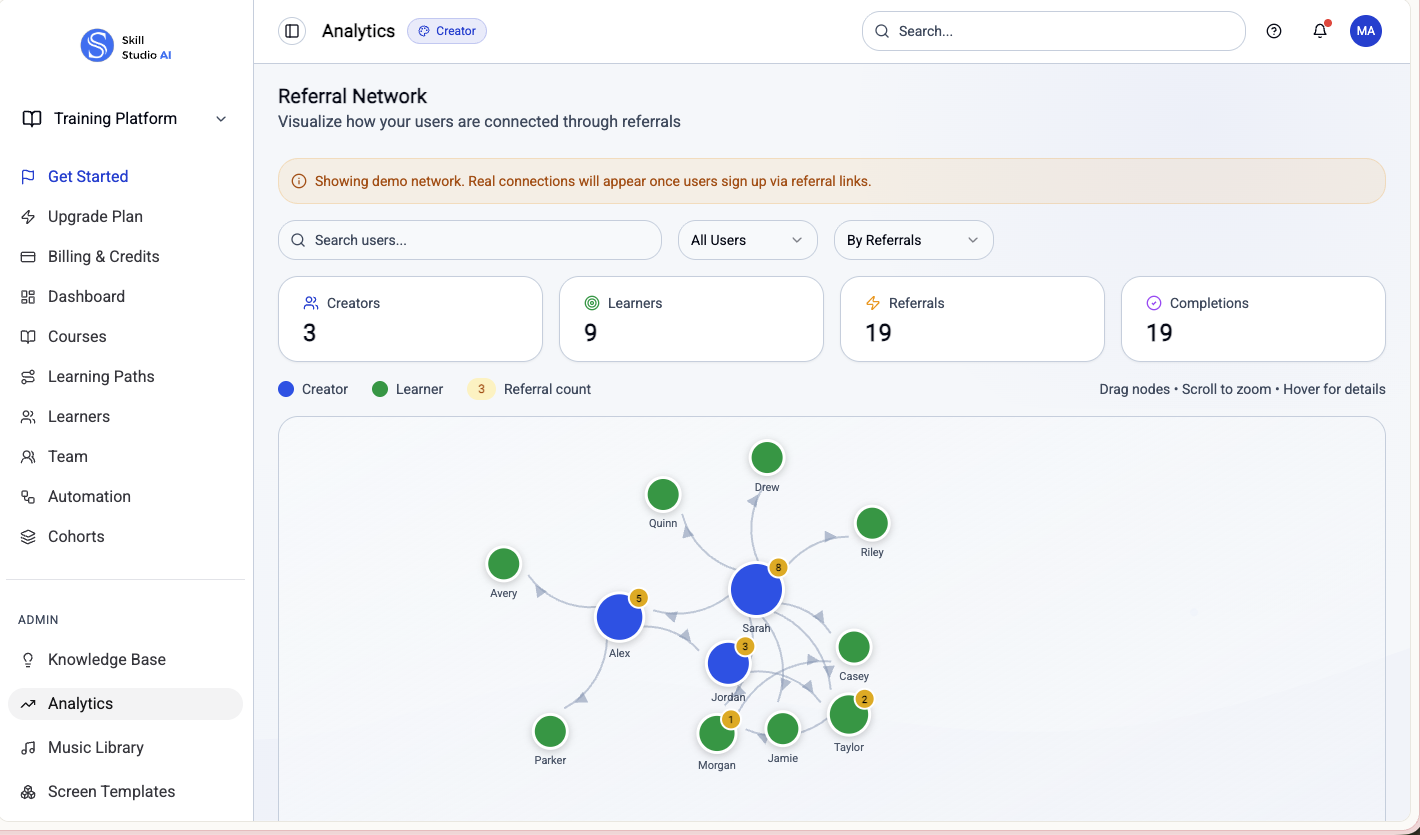Screen dimensions: 1420x835
Task: Click the Referrals stat card
Action: [972, 319]
